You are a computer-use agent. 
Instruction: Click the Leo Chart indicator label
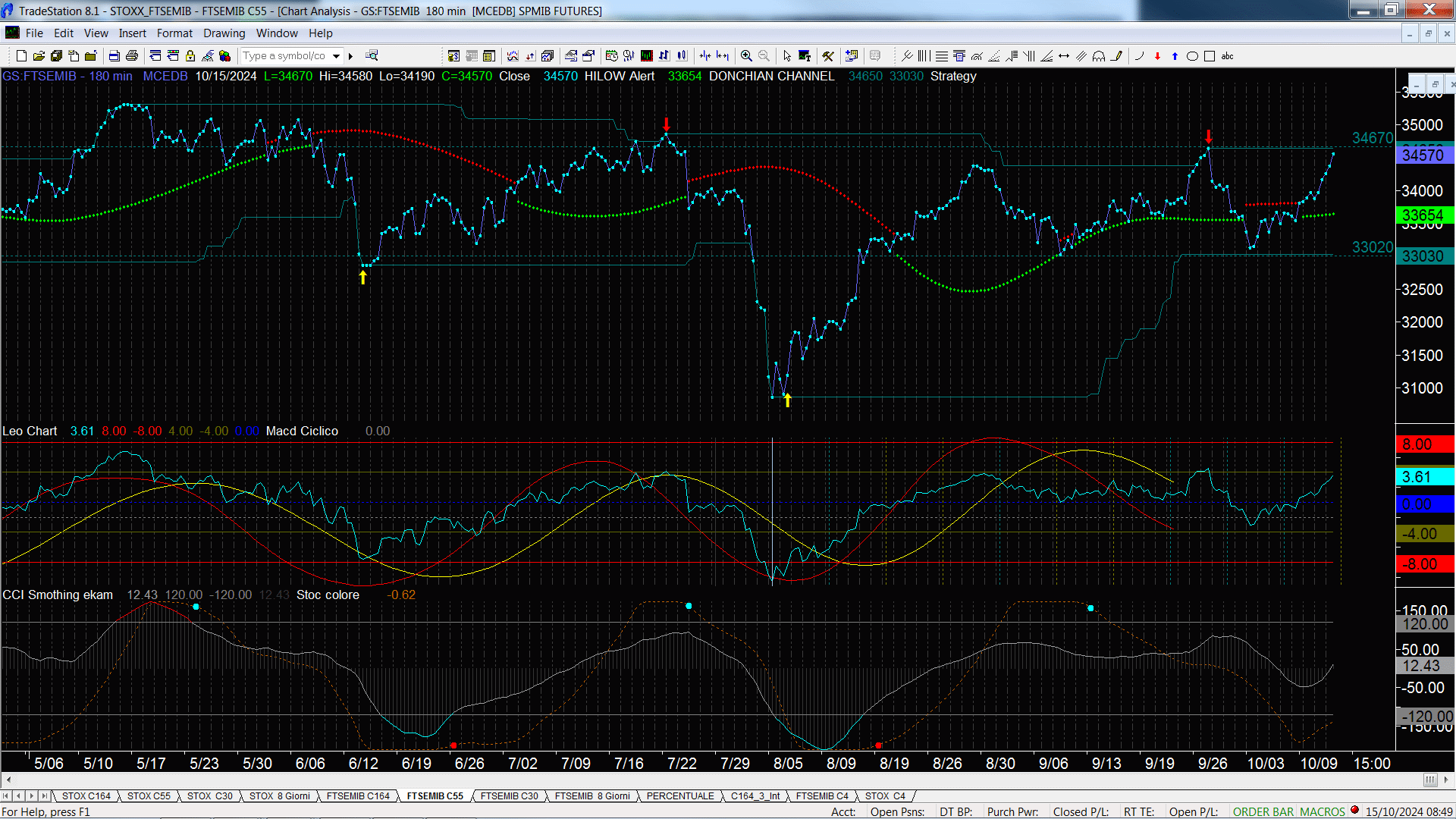pos(30,431)
